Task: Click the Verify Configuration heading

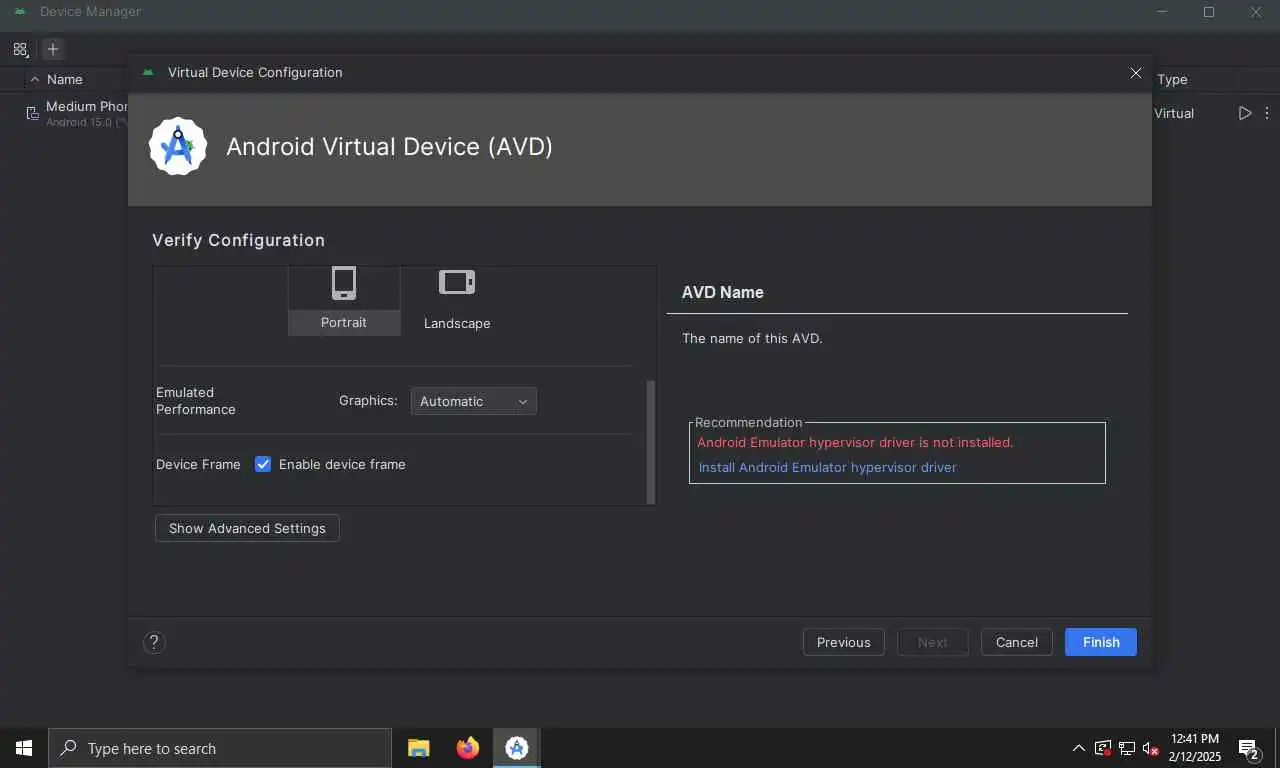Action: [x=238, y=240]
